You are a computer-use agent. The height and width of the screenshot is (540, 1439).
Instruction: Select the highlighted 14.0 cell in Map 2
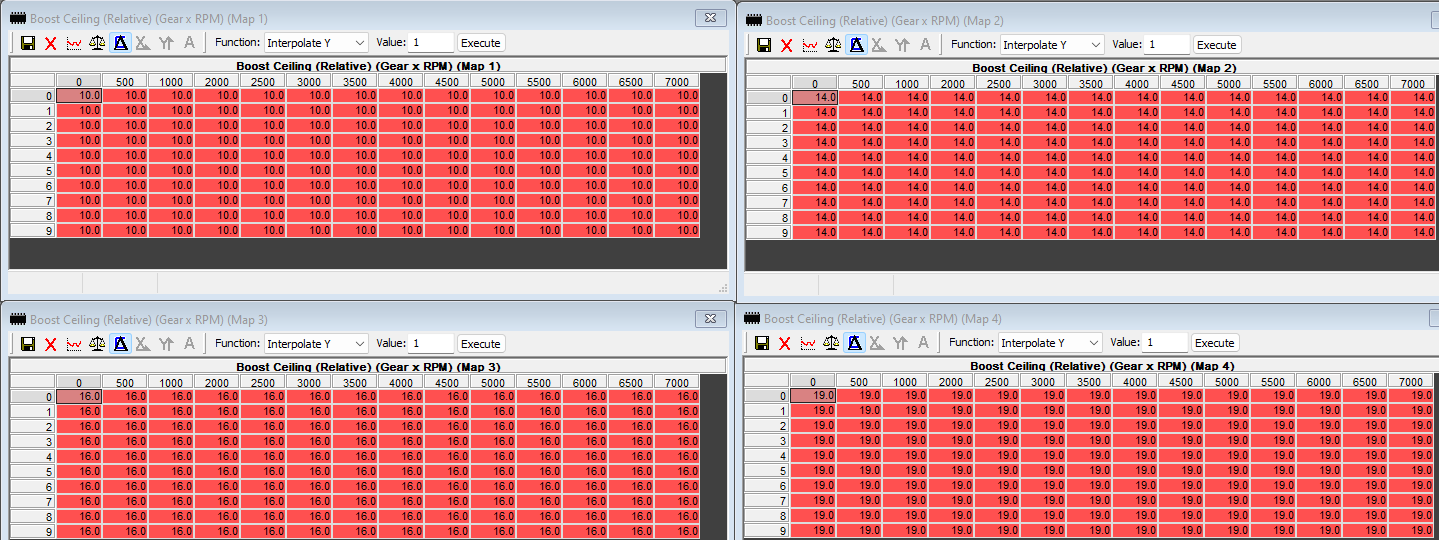pos(815,98)
